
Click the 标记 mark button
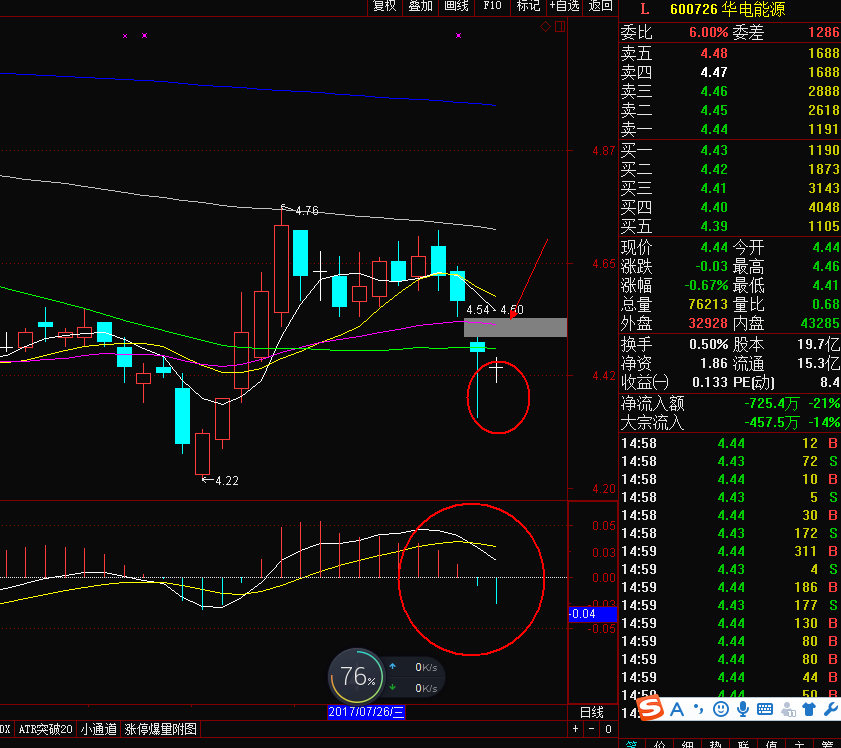coord(528,6)
